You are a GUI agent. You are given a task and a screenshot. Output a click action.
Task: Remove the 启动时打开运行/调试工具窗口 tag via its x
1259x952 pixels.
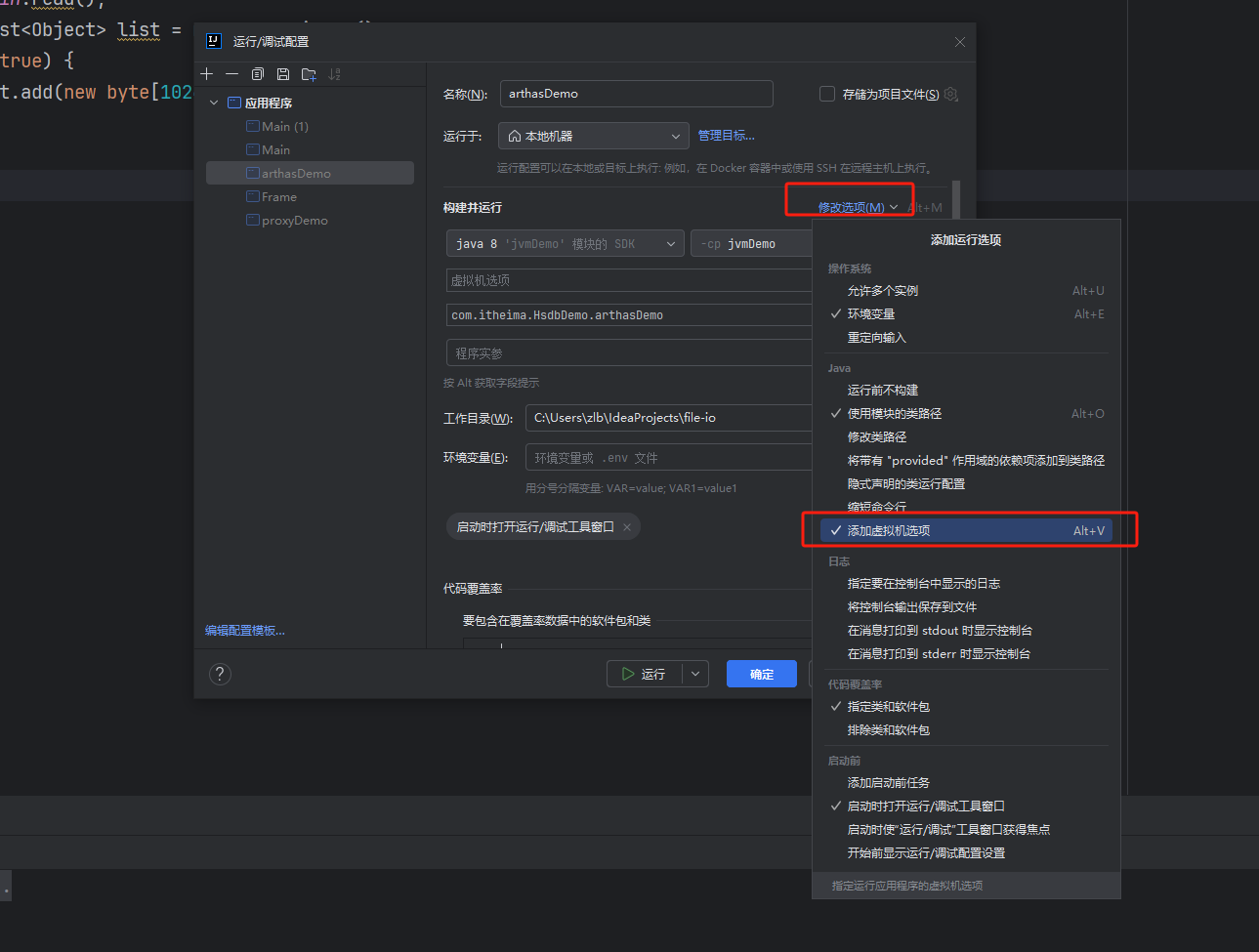(x=627, y=527)
